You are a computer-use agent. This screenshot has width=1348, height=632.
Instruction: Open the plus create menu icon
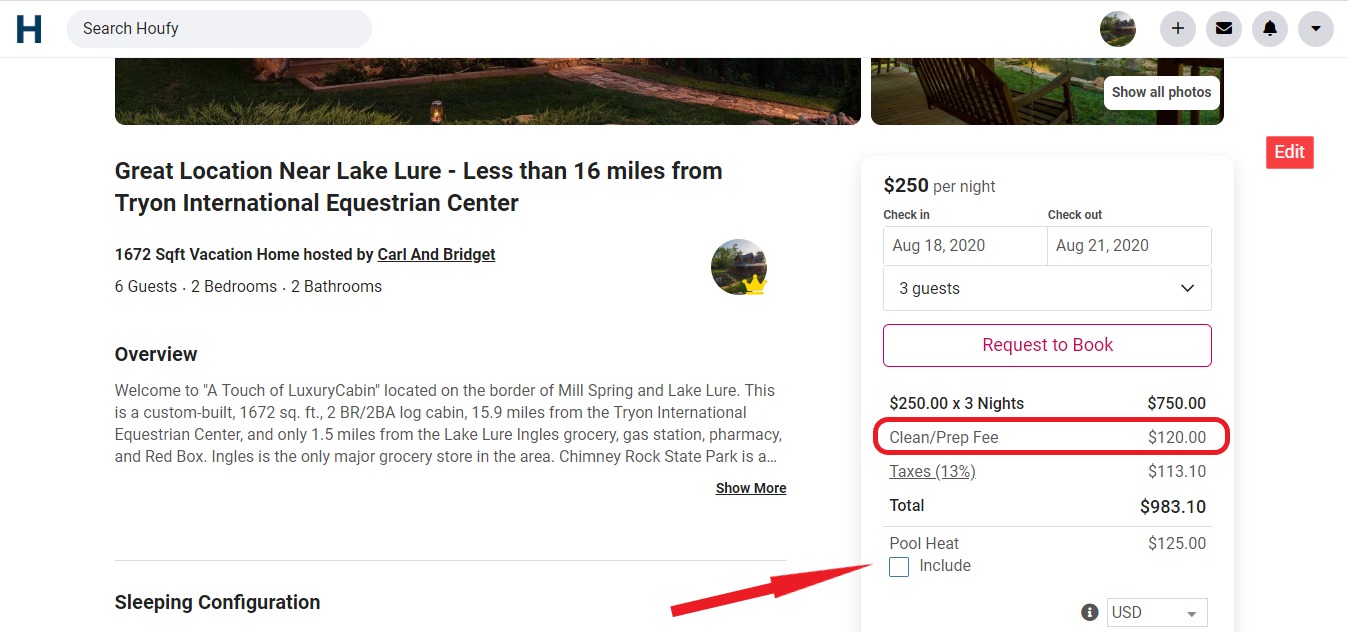click(x=1178, y=29)
